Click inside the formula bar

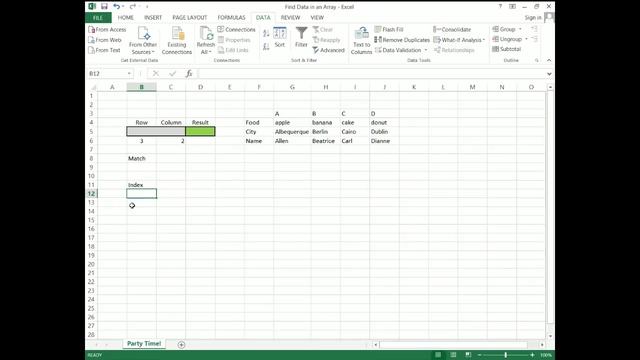[x=371, y=73]
